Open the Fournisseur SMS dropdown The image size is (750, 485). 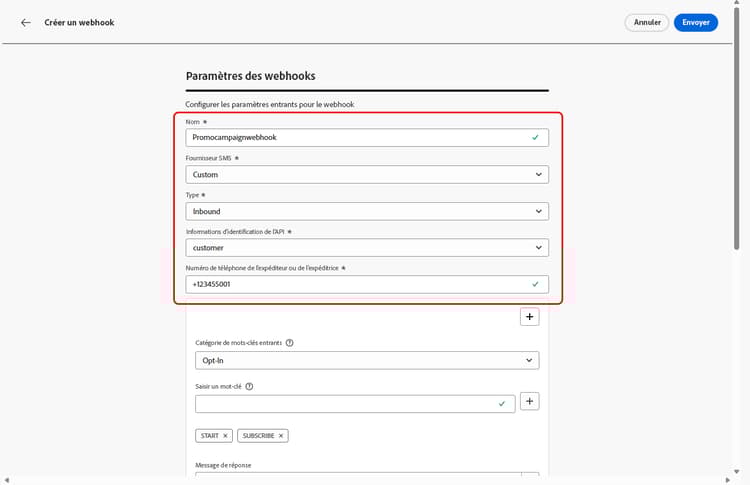(x=367, y=174)
